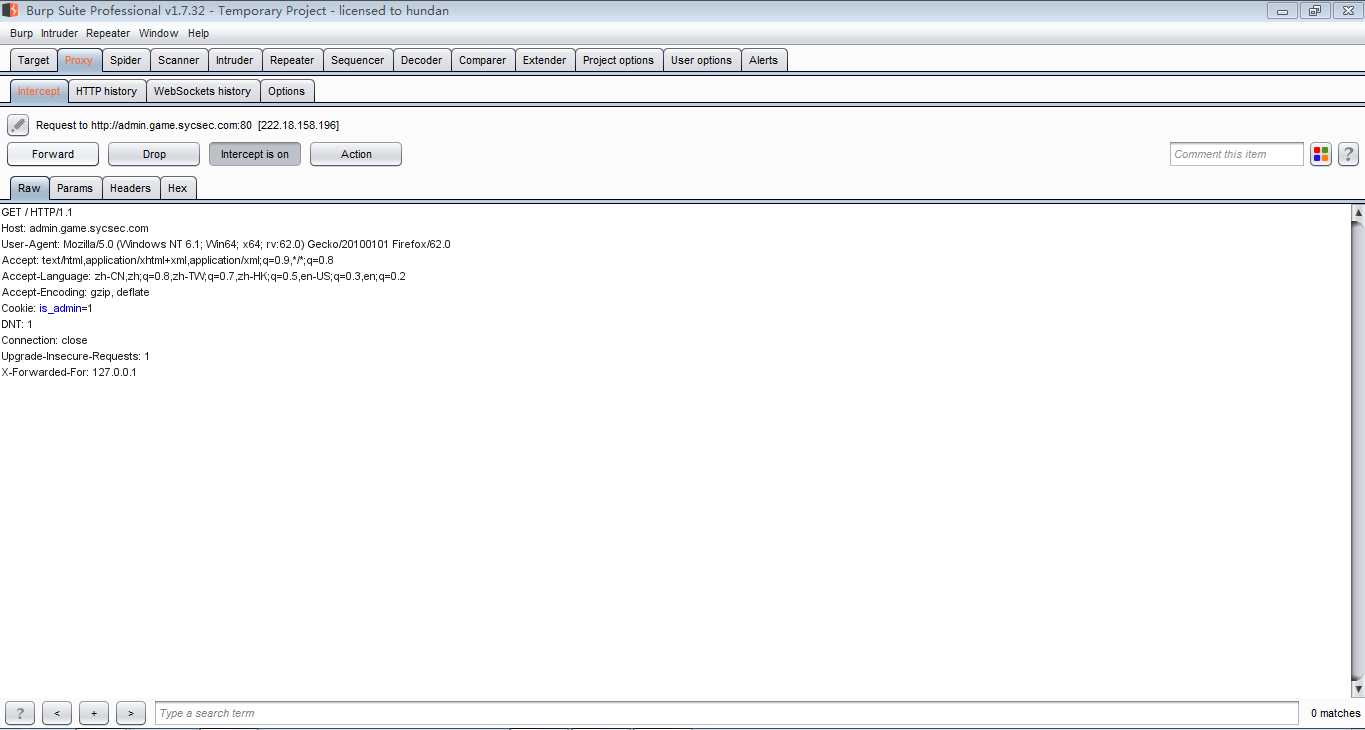Screen dimensions: 1365x730
Task: Toggle the Intercept is on button
Action: [255, 154]
